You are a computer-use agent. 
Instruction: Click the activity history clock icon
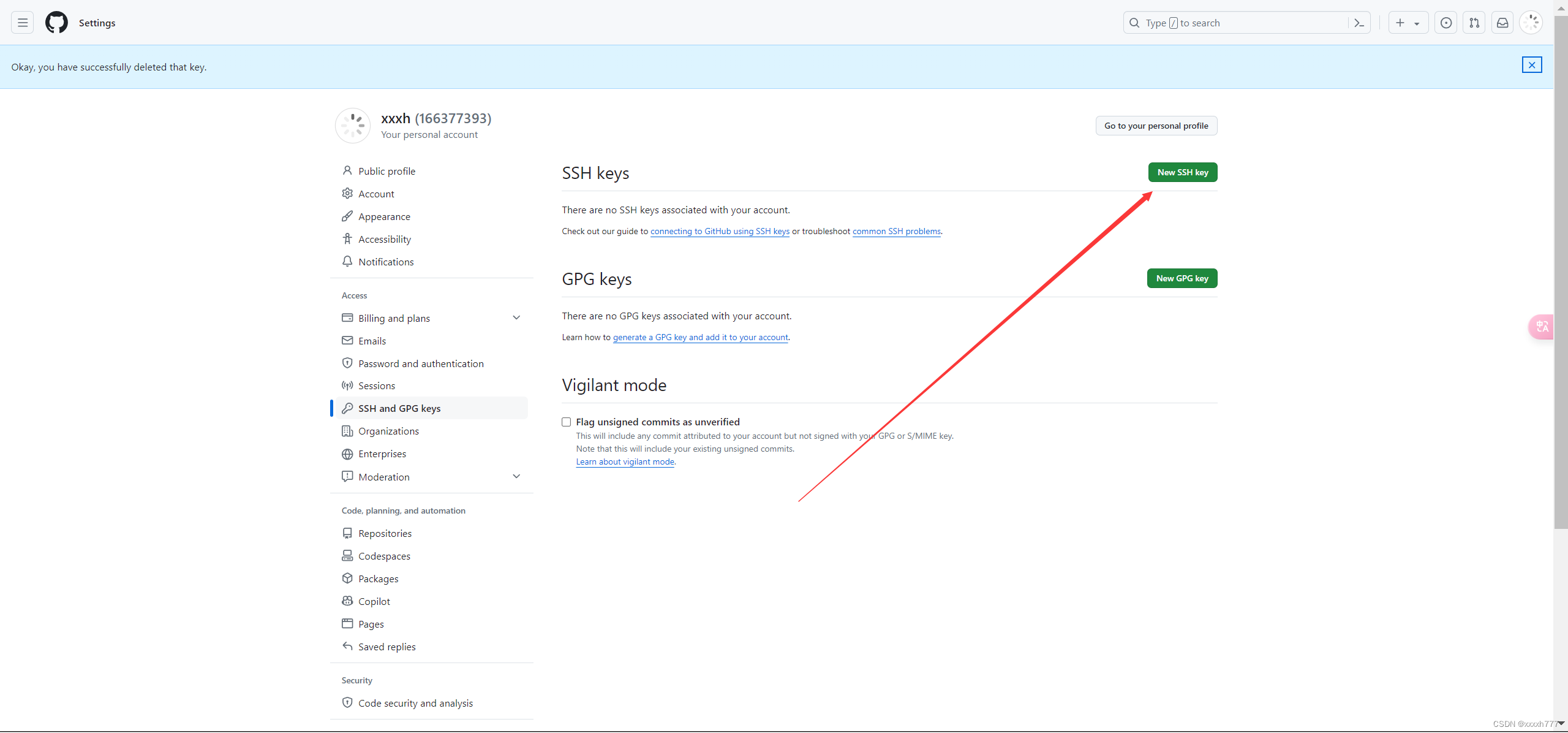(1446, 22)
